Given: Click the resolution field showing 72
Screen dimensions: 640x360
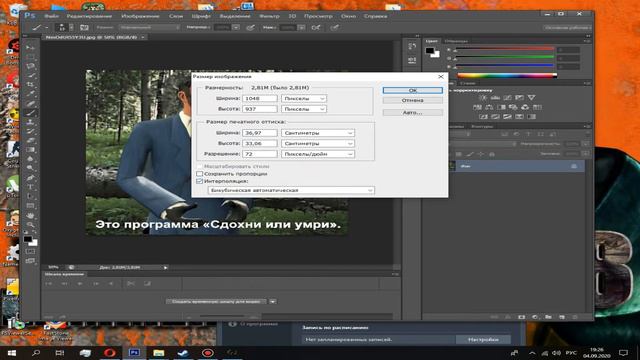Looking at the screenshot, I should (260, 154).
